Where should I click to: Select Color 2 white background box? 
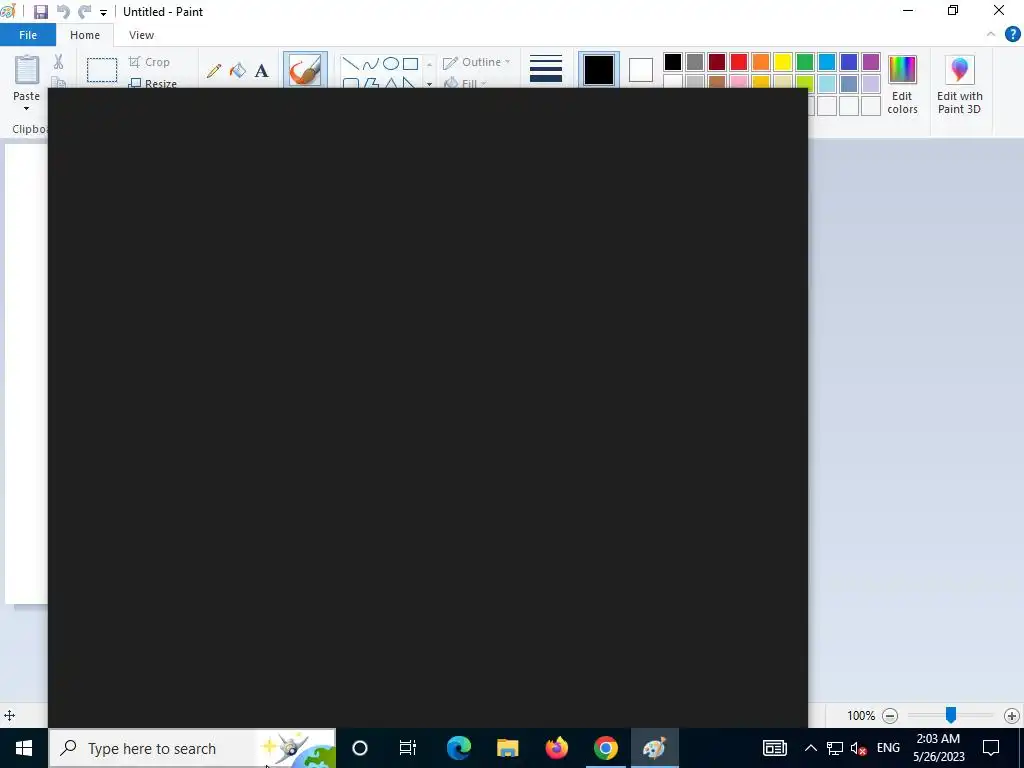tap(641, 70)
